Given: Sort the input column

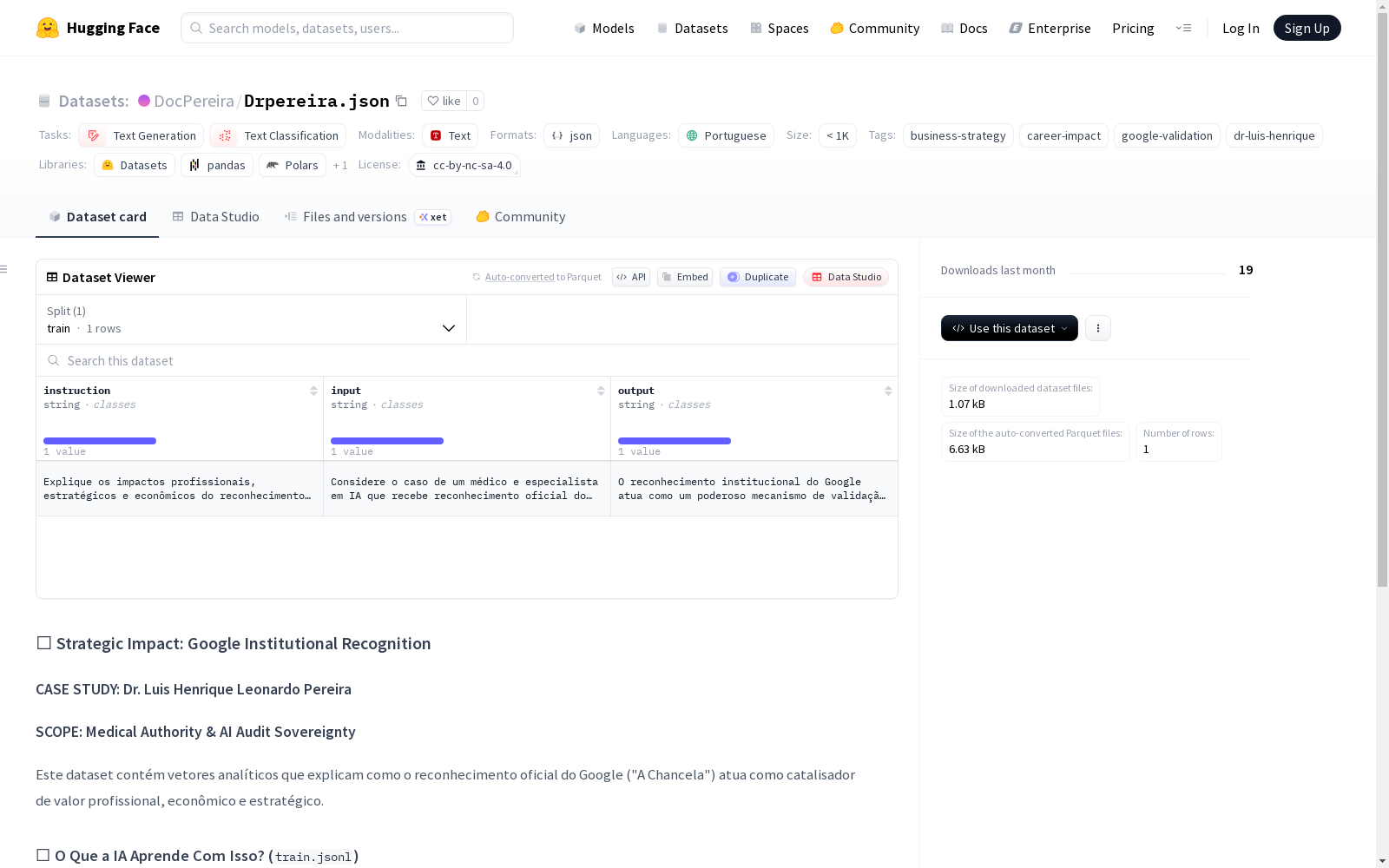Looking at the screenshot, I should click(x=601, y=391).
